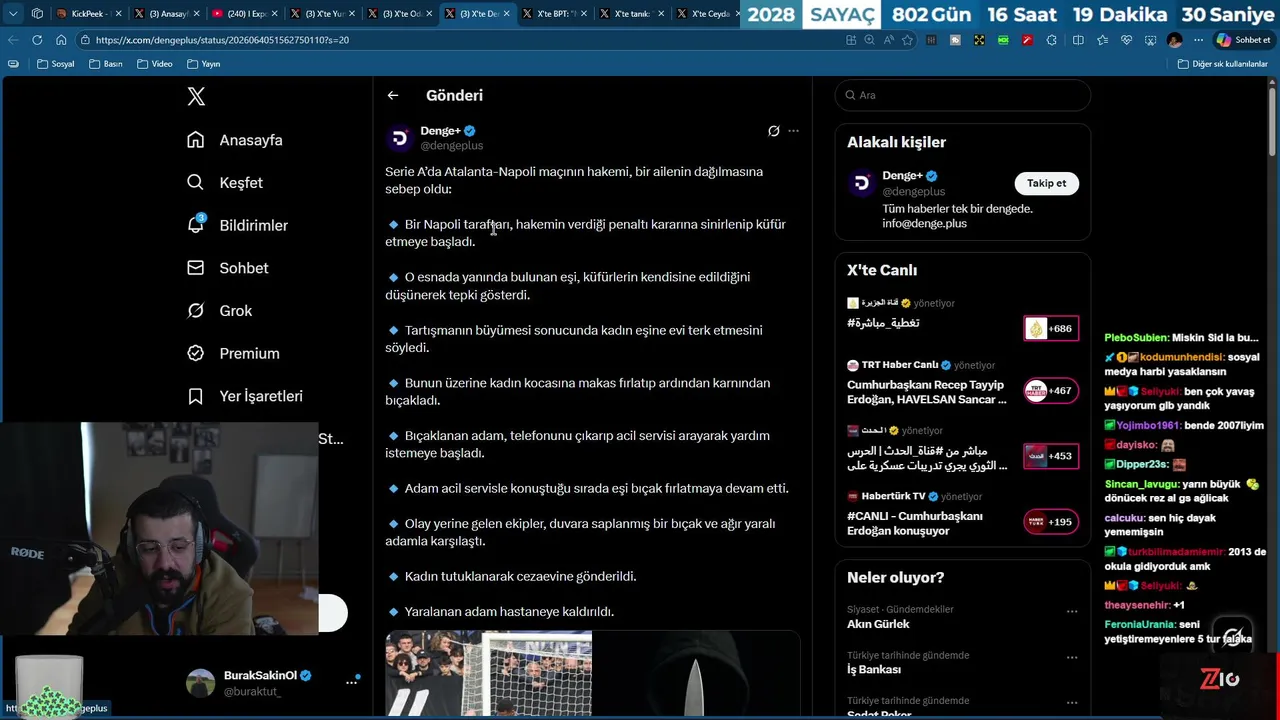Reload page with browser refresh icon

pyautogui.click(x=37, y=40)
